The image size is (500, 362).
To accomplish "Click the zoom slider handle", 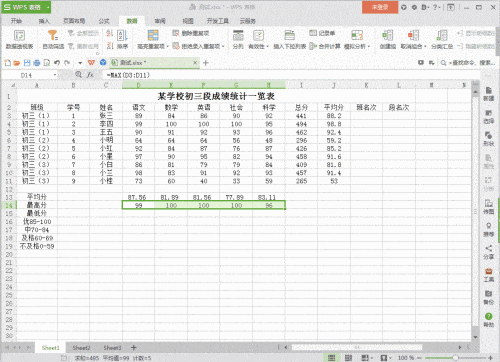I will point(455,358).
